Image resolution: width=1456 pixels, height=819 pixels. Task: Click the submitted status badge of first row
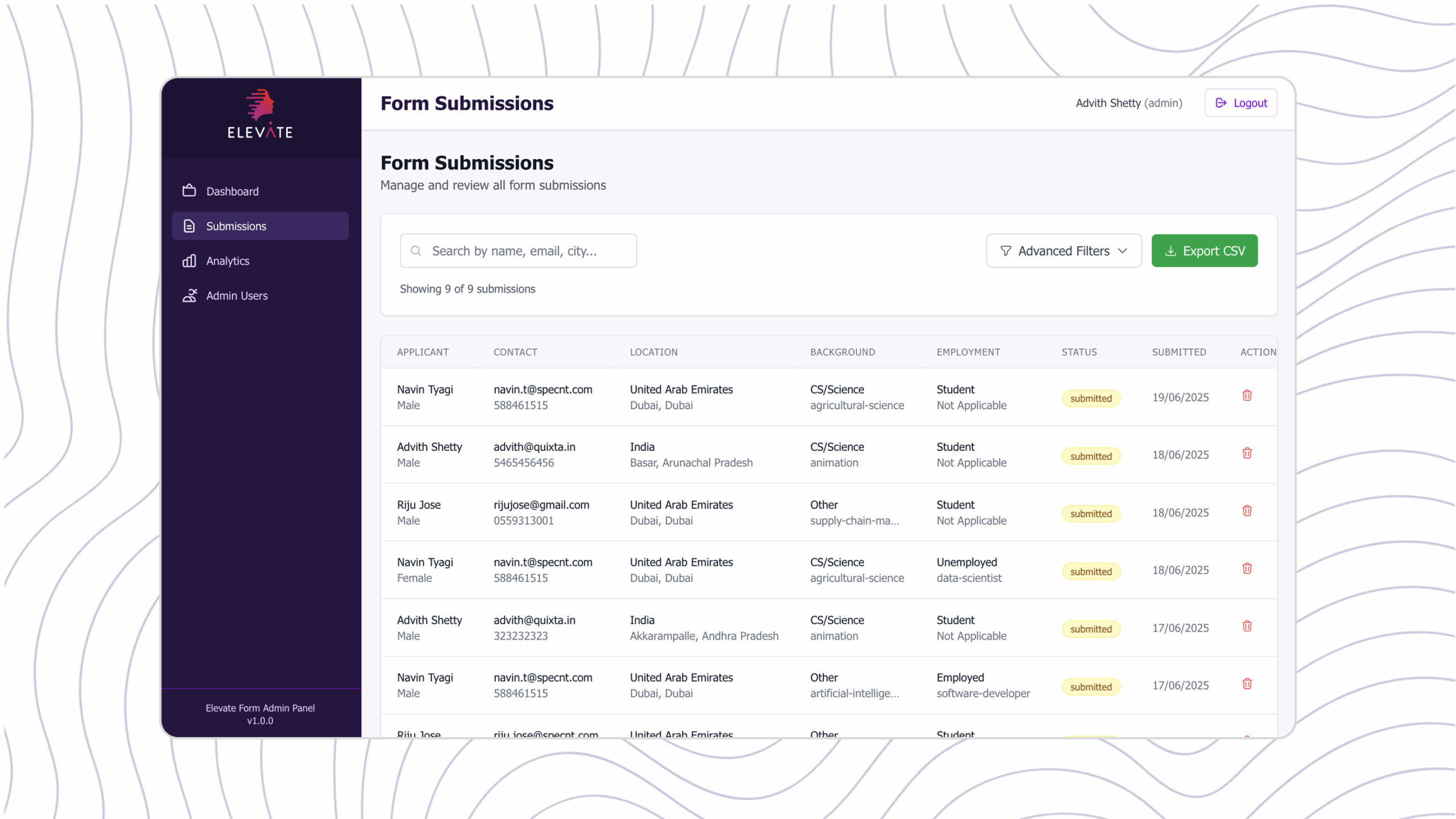coord(1090,399)
